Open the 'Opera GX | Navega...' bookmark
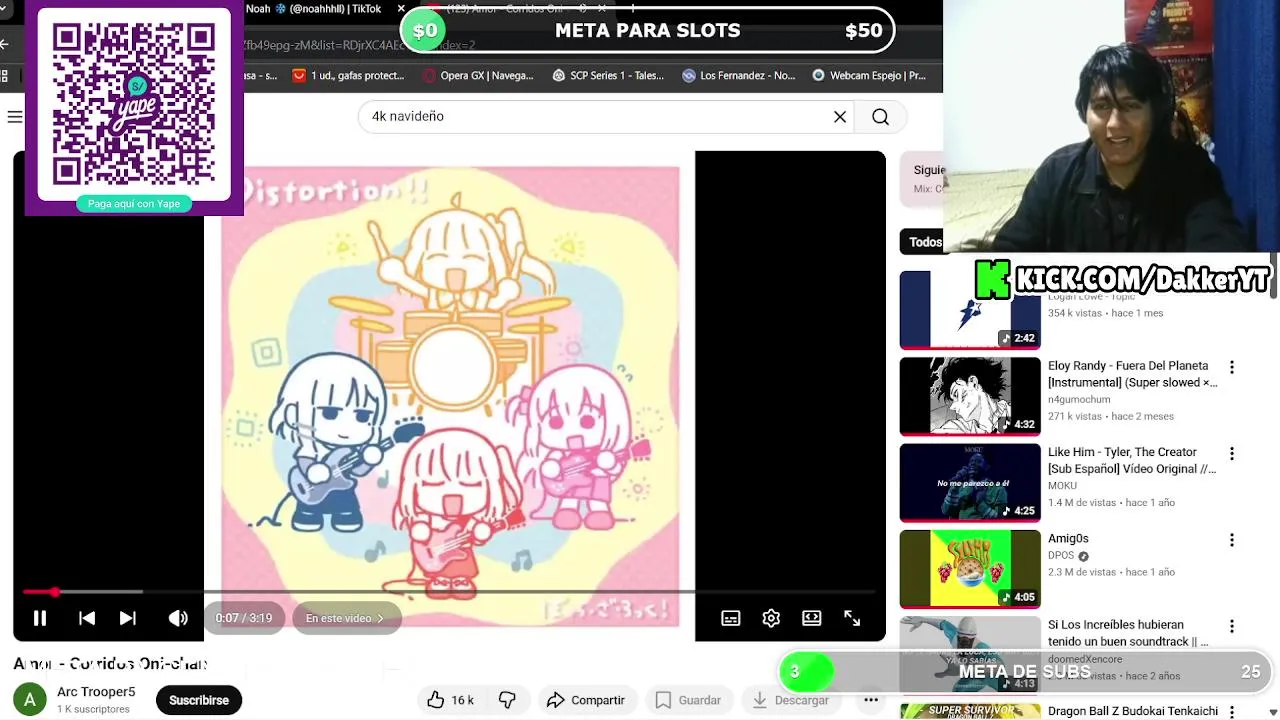This screenshot has width=1280, height=720. pyautogui.click(x=478, y=75)
